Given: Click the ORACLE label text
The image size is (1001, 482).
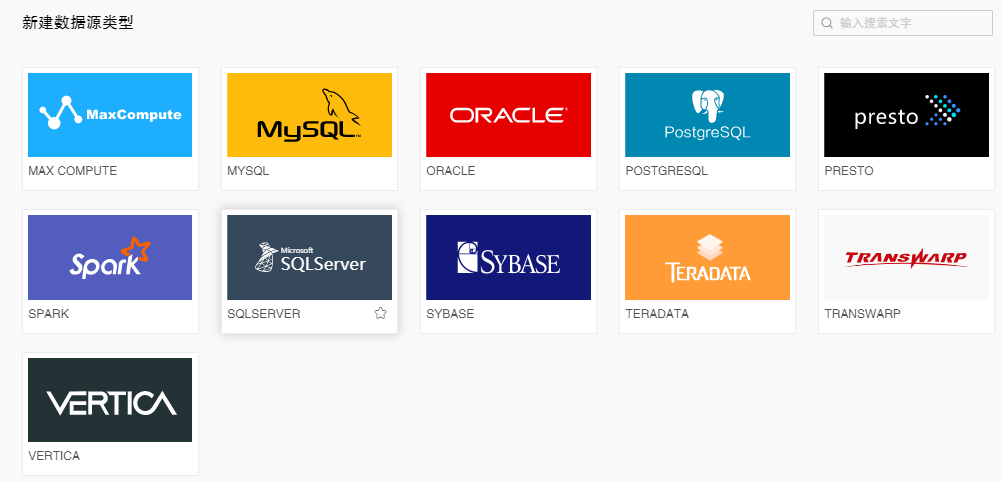Looking at the screenshot, I should pyautogui.click(x=451, y=171).
